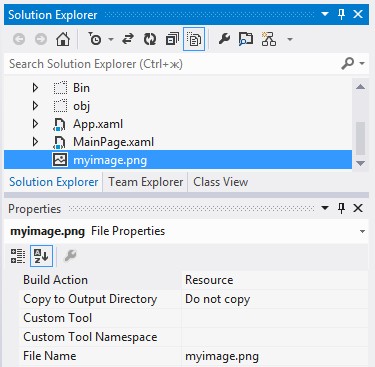Select the obj folder
Image resolution: width=375 pixels, height=367 pixels.
coord(81,106)
